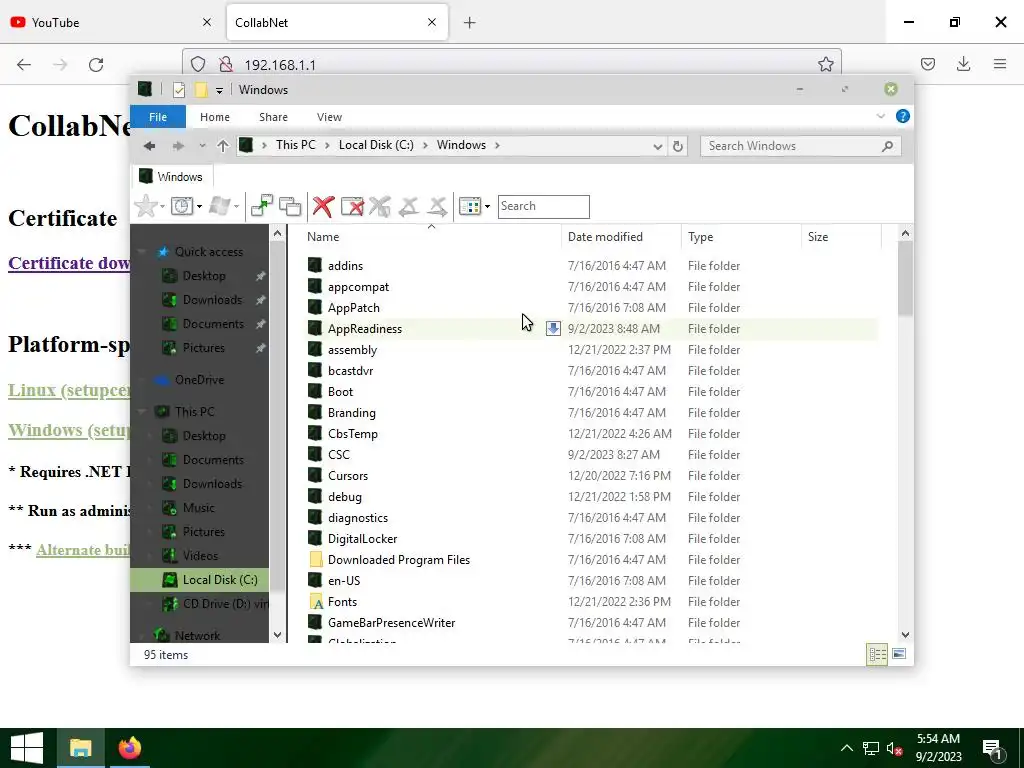Screen dimensions: 1024x768
Task: Open the recently closed clock icon
Action: [182, 206]
